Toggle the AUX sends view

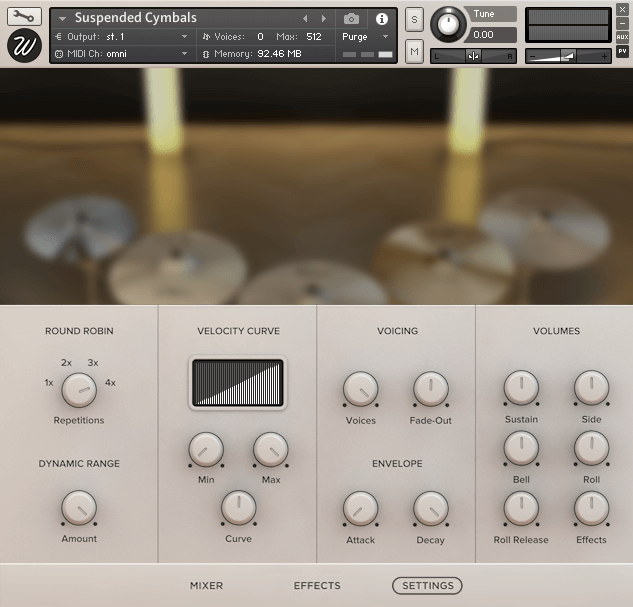[x=622, y=37]
